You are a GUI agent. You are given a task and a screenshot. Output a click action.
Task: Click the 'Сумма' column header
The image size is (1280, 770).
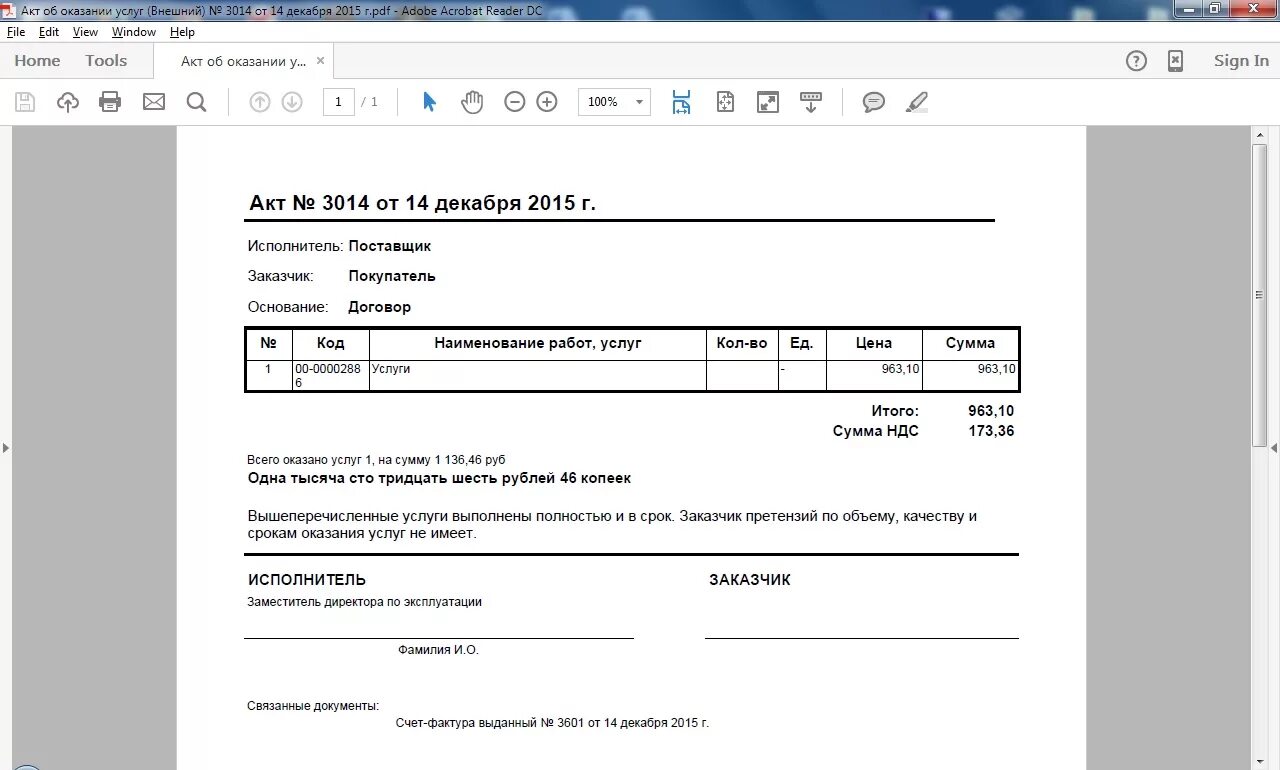[970, 343]
